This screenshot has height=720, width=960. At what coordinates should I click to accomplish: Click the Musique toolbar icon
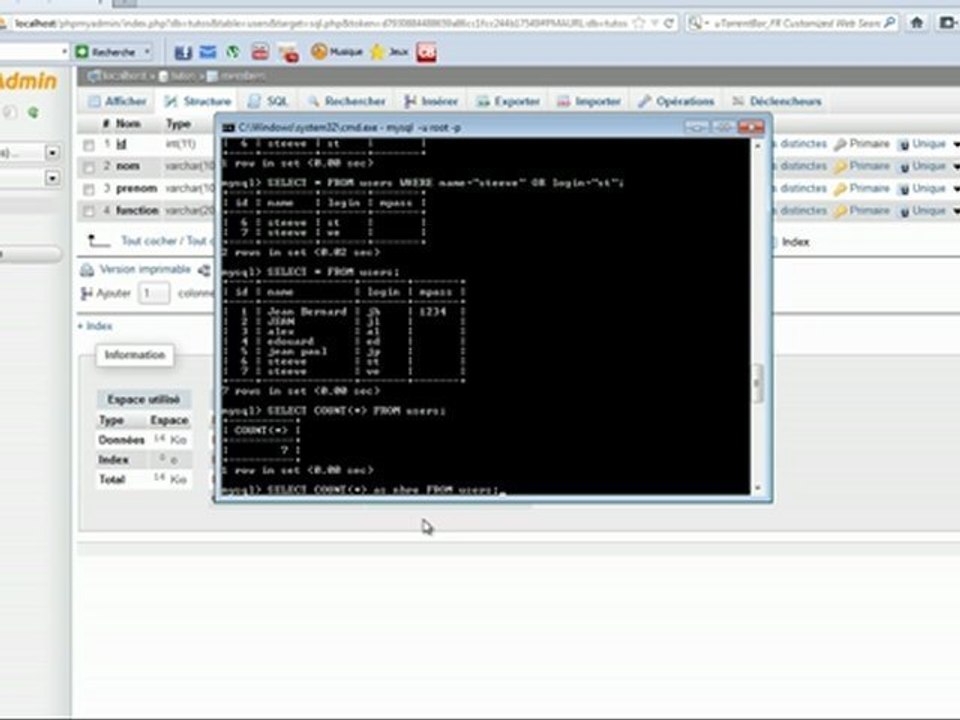(x=337, y=52)
